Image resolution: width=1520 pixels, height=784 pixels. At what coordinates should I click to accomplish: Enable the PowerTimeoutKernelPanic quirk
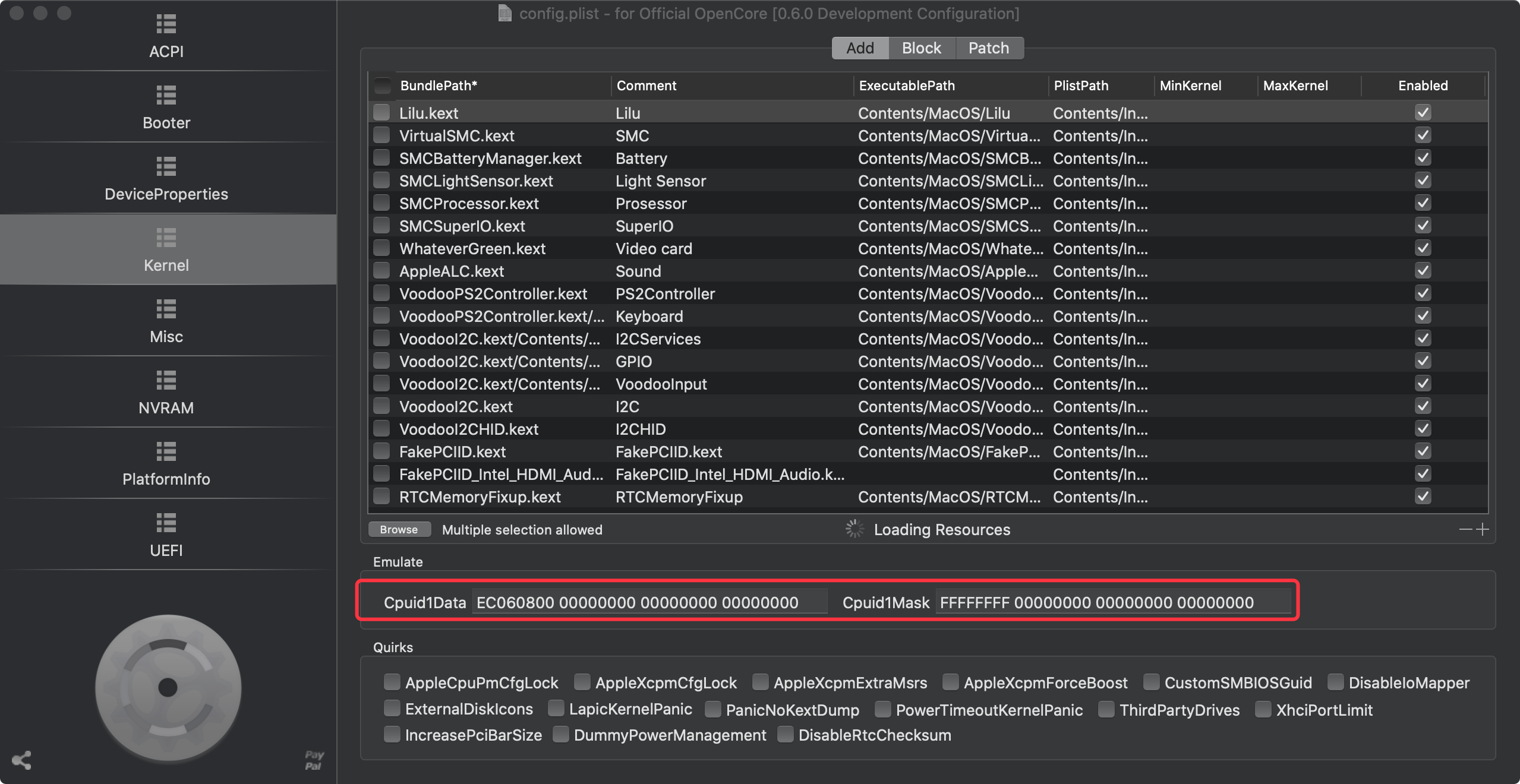882,709
